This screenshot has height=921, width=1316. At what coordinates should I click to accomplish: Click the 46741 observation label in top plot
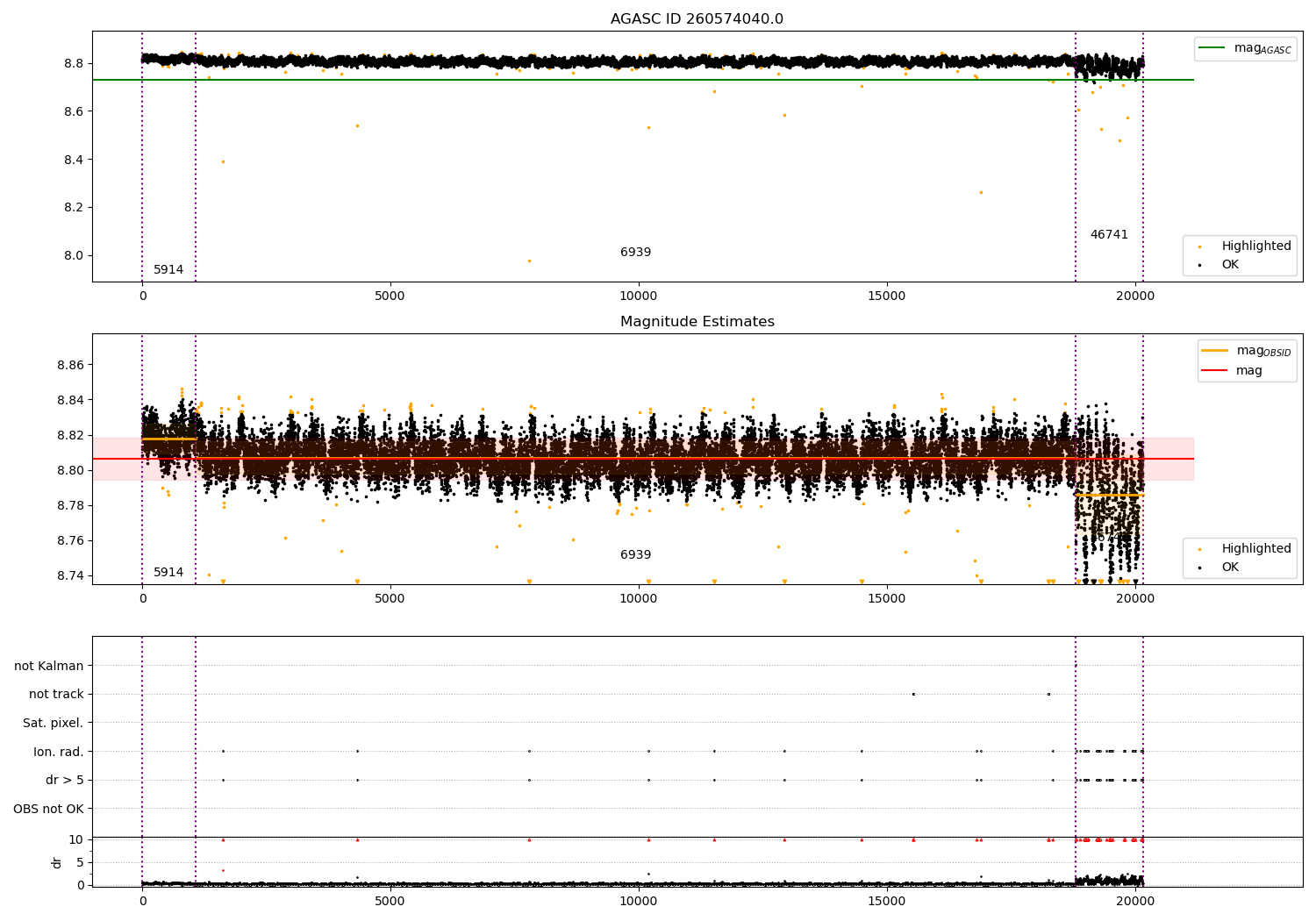point(1109,235)
